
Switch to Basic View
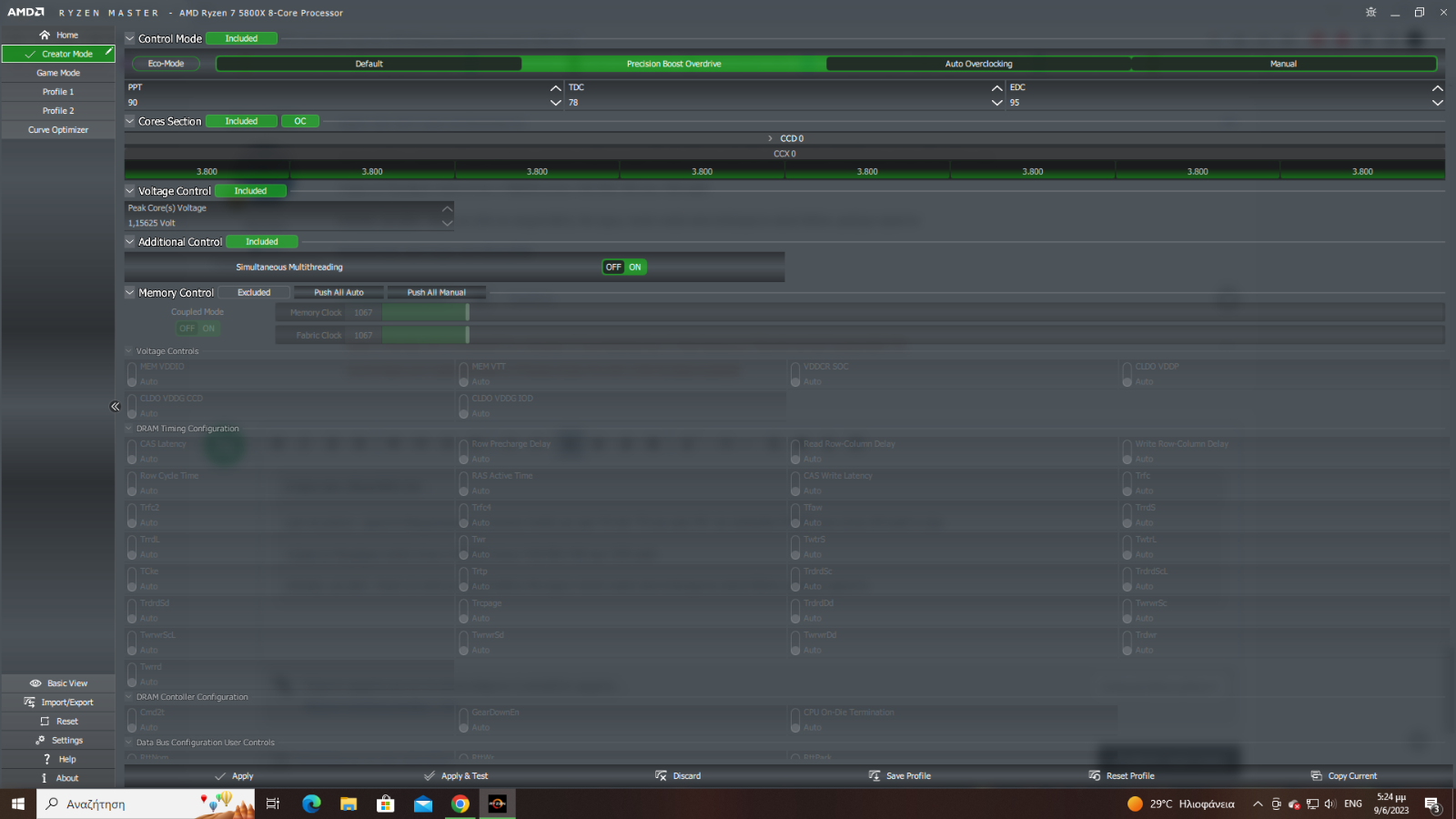point(58,683)
